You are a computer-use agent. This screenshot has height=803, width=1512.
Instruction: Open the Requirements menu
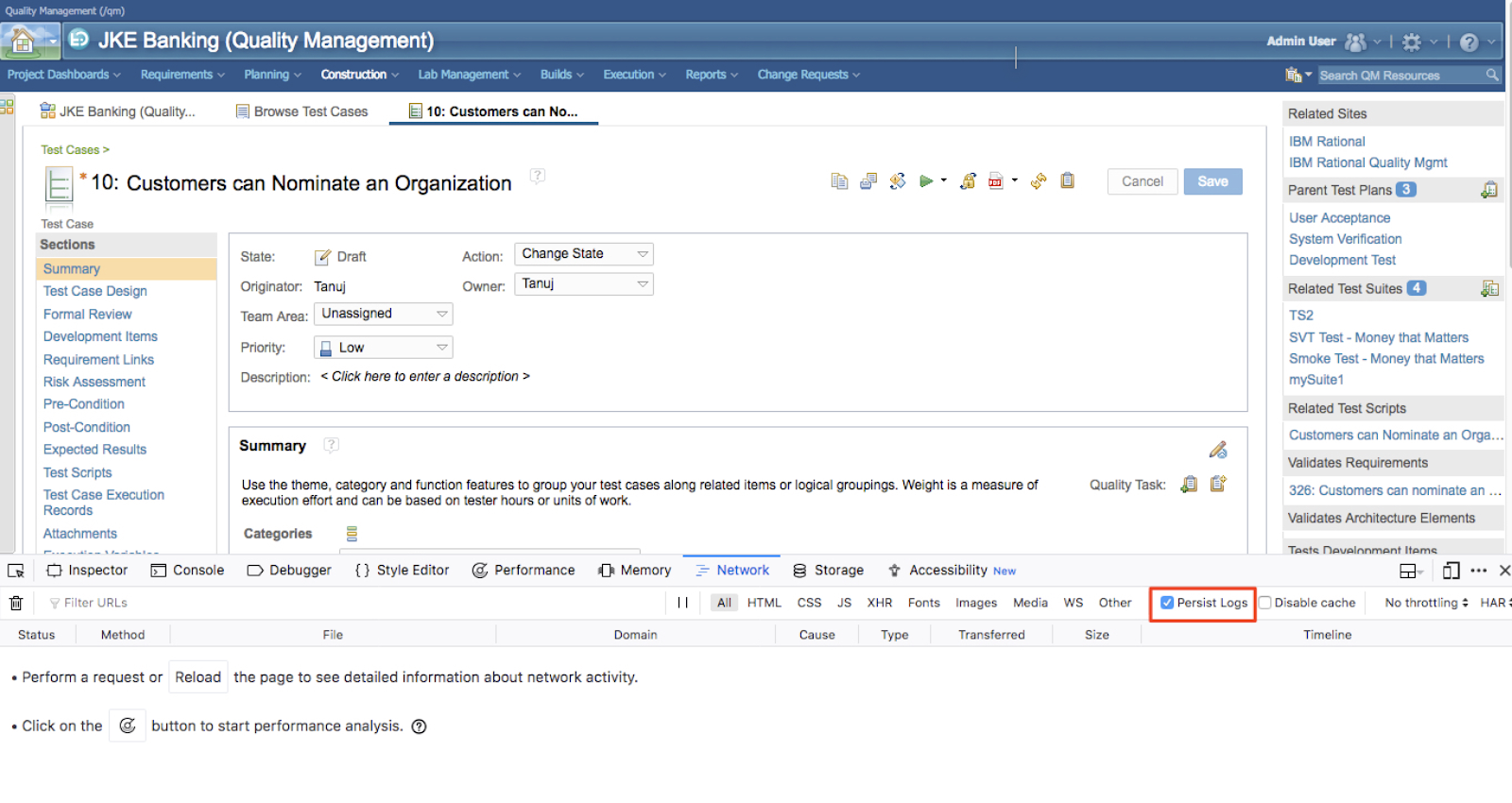click(x=182, y=75)
